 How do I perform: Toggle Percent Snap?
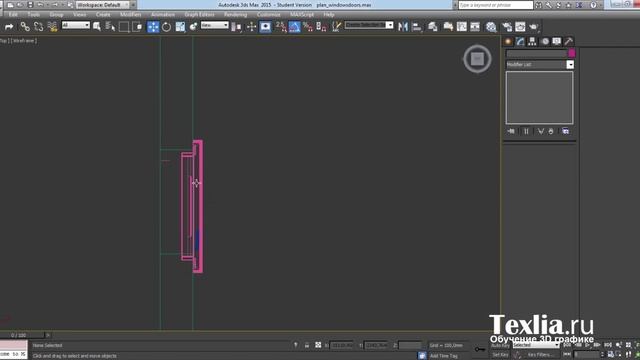coord(308,27)
